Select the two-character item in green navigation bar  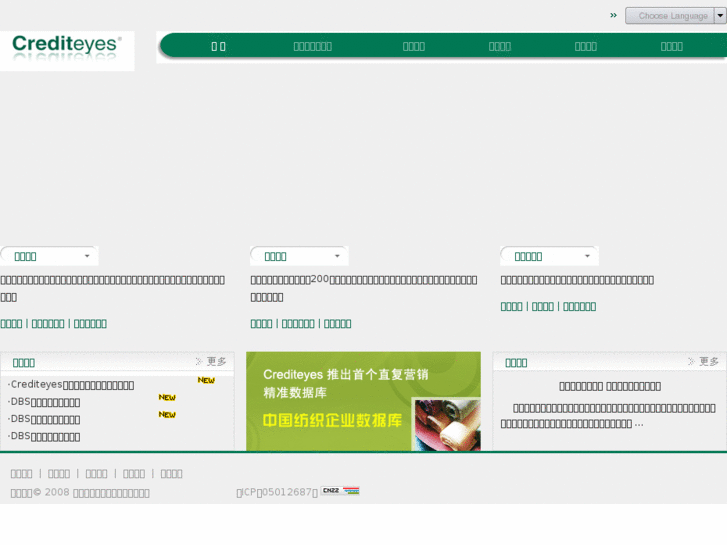[x=218, y=46]
